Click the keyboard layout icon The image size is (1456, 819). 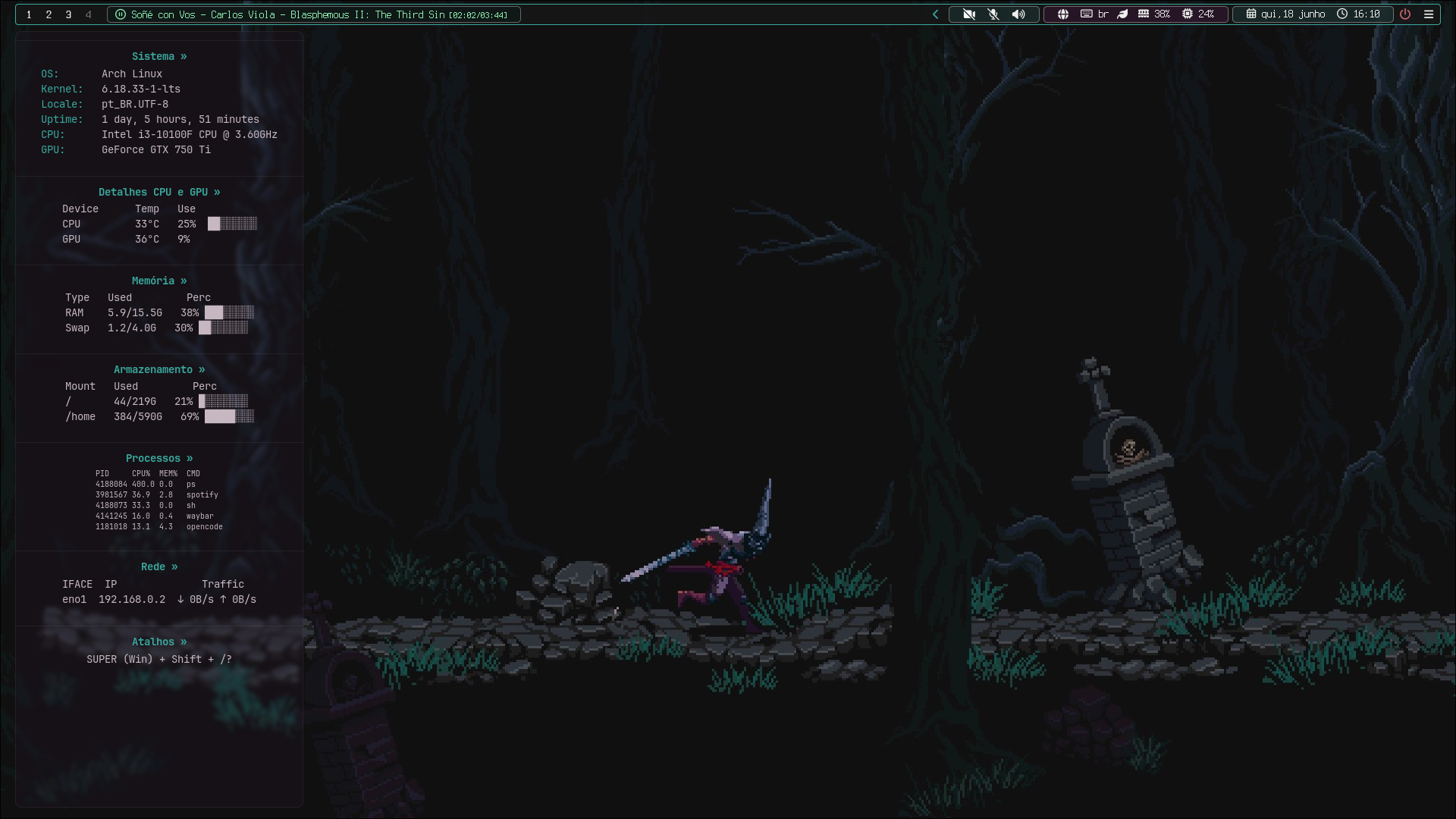point(1086,14)
